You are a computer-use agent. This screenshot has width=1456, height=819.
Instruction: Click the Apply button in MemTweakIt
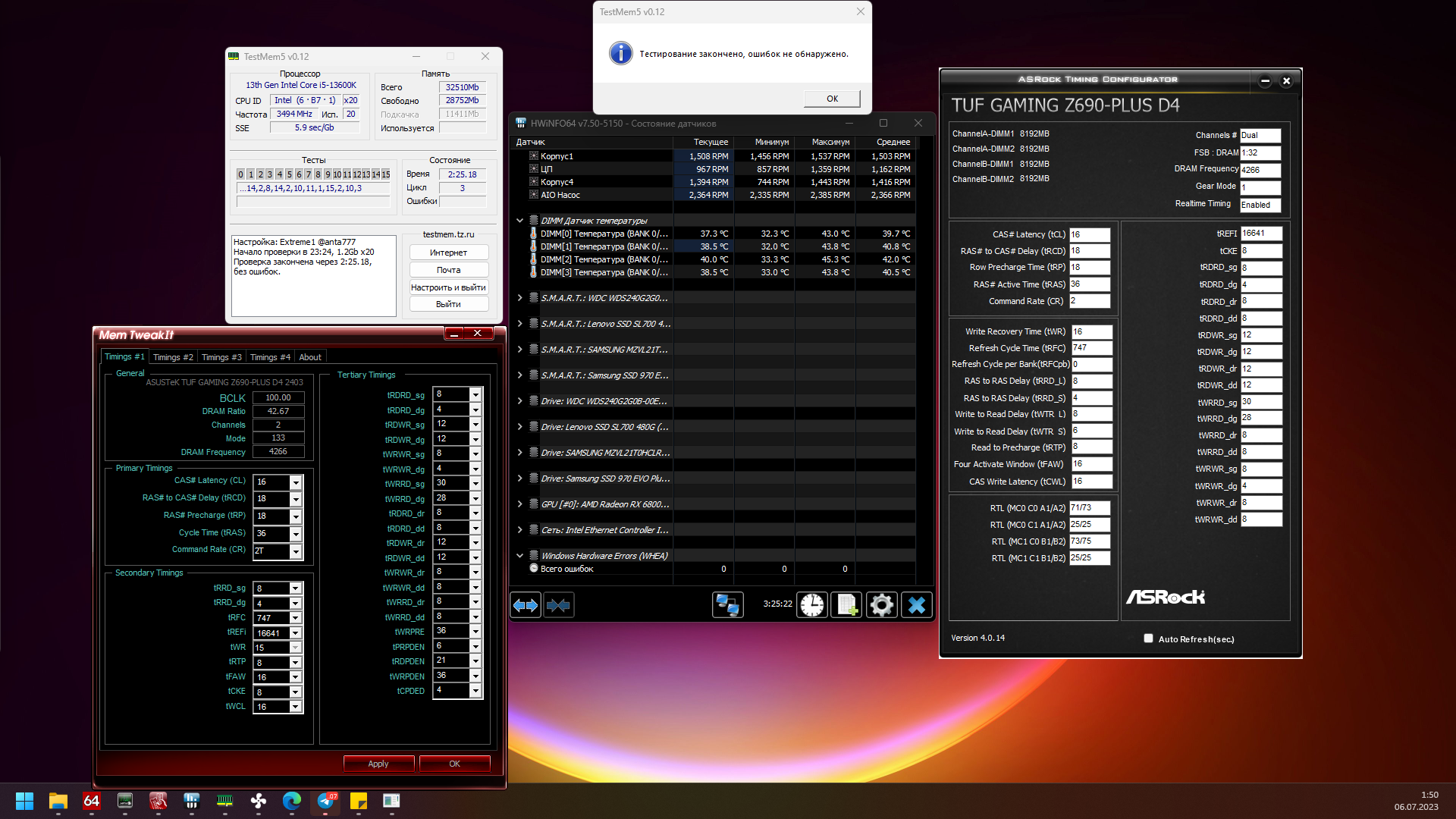(378, 764)
